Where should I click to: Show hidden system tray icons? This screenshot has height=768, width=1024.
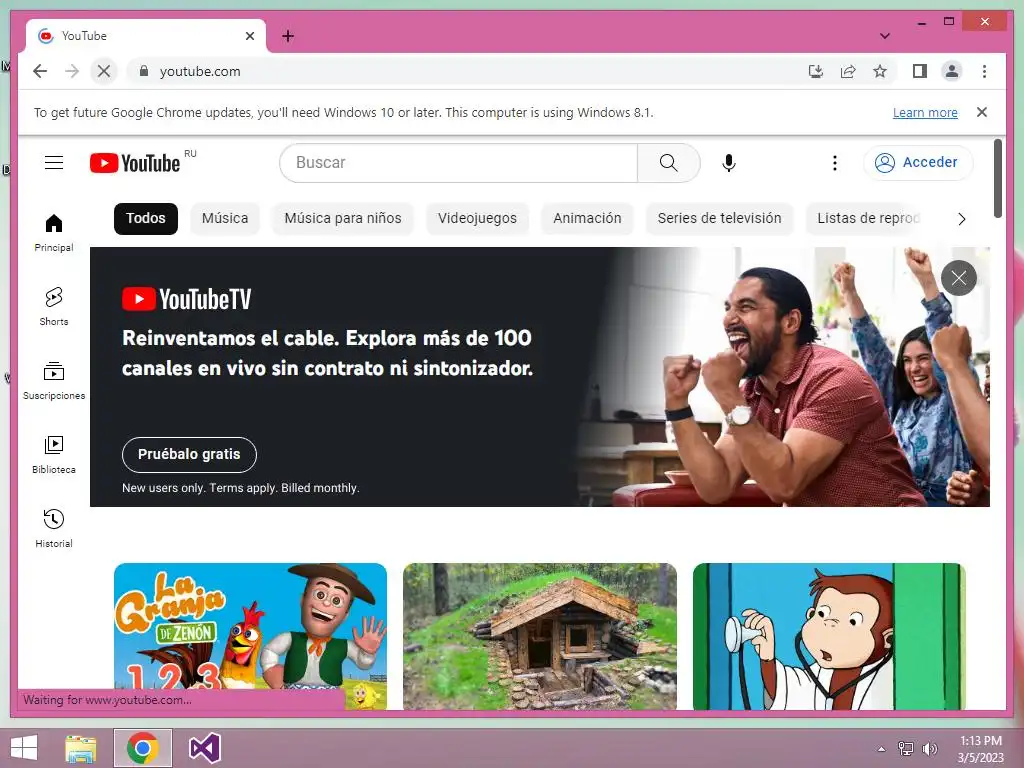click(882, 749)
